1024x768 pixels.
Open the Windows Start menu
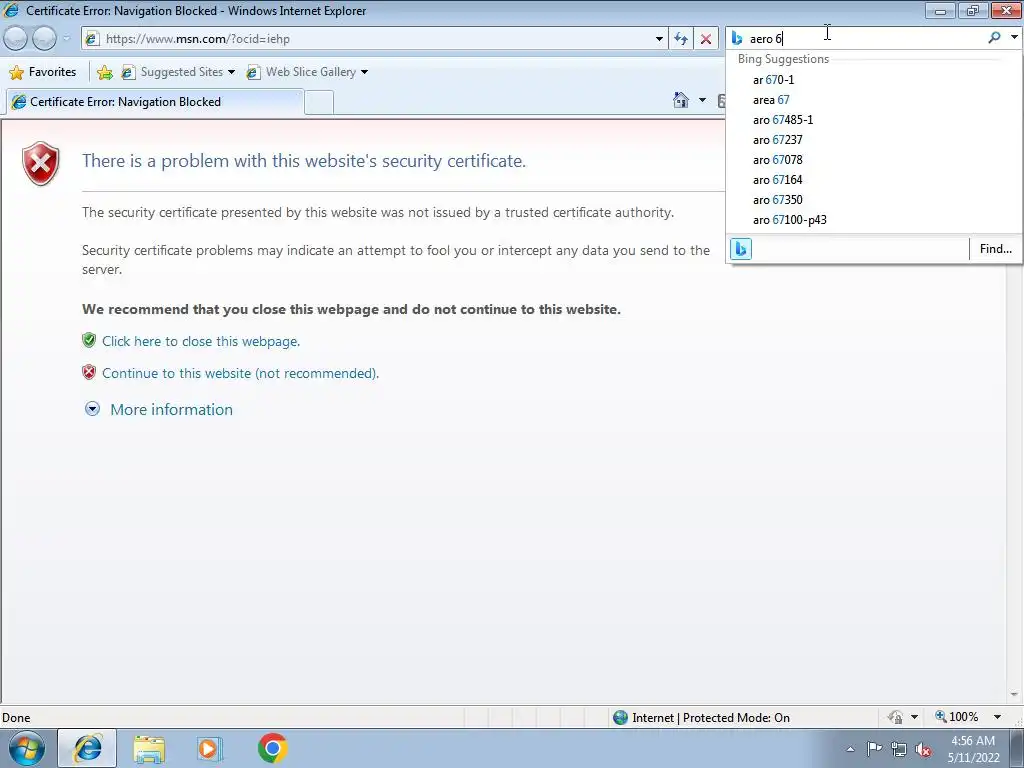point(26,748)
